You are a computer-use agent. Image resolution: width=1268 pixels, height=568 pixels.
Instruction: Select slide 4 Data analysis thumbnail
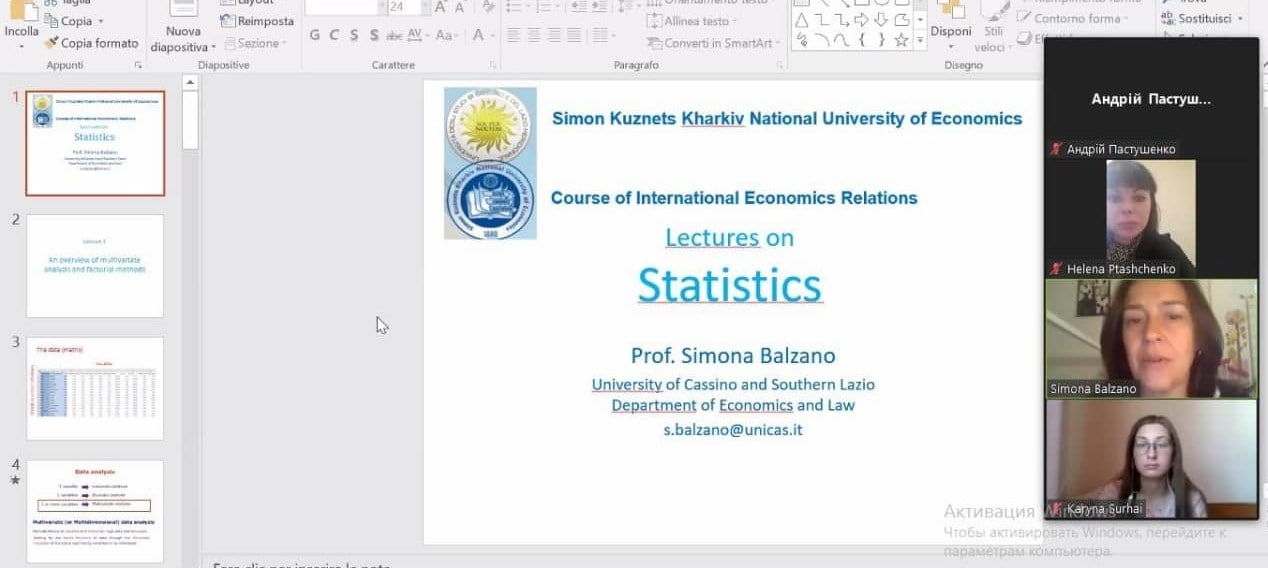pos(95,511)
